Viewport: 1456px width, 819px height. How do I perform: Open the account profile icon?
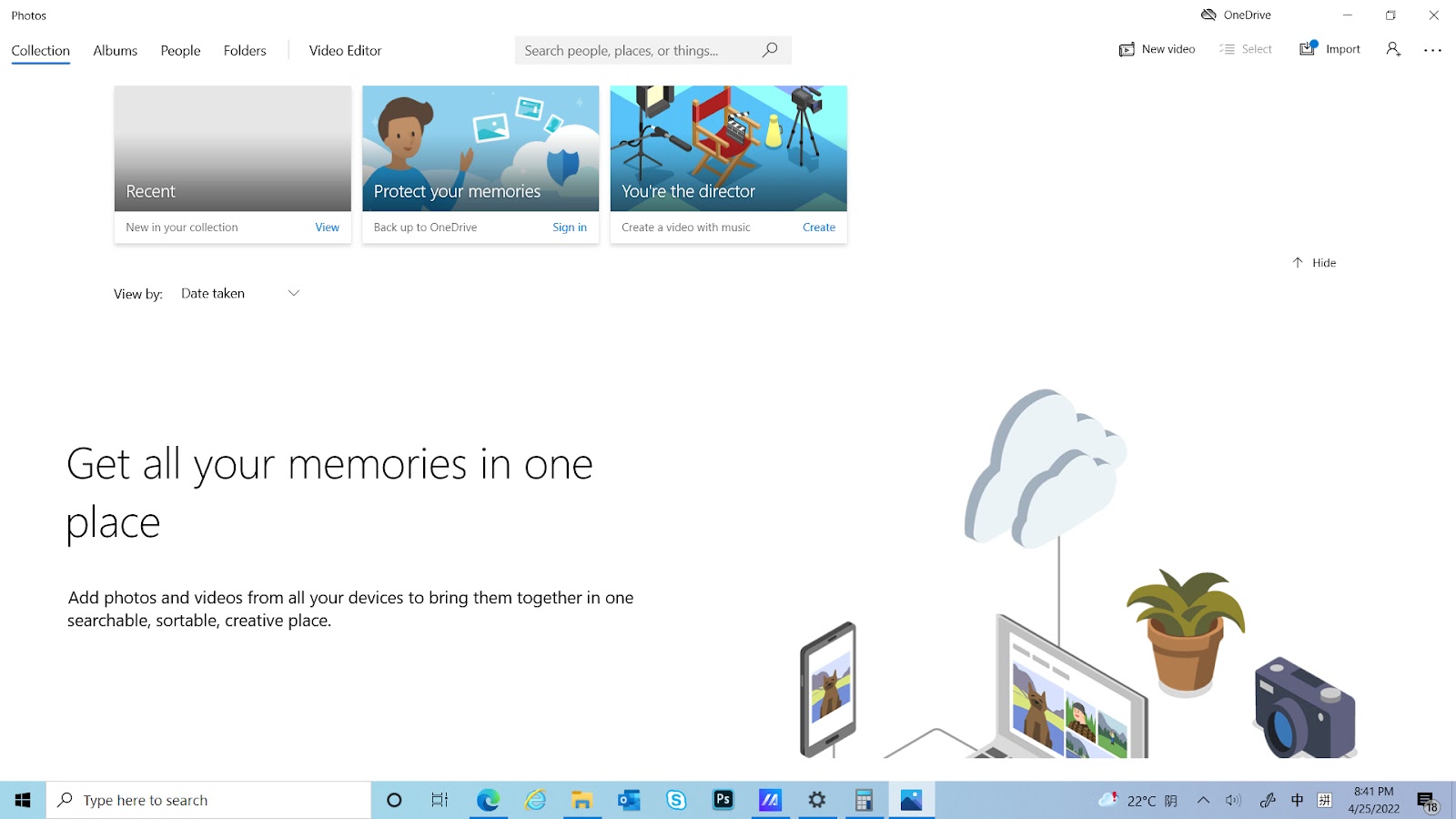[1393, 49]
